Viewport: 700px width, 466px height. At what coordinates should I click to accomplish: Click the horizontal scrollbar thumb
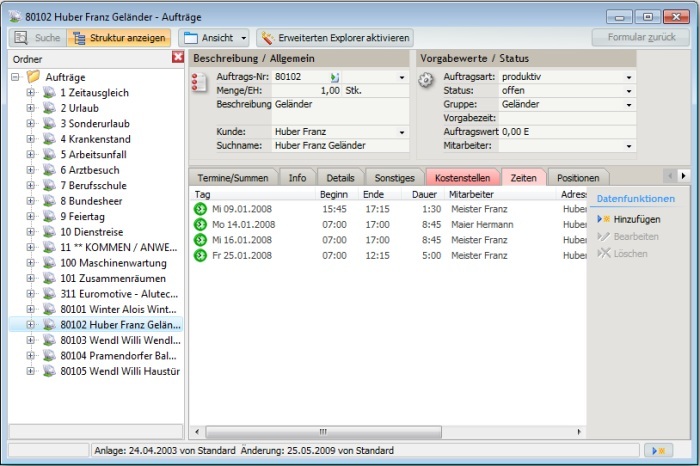324,432
